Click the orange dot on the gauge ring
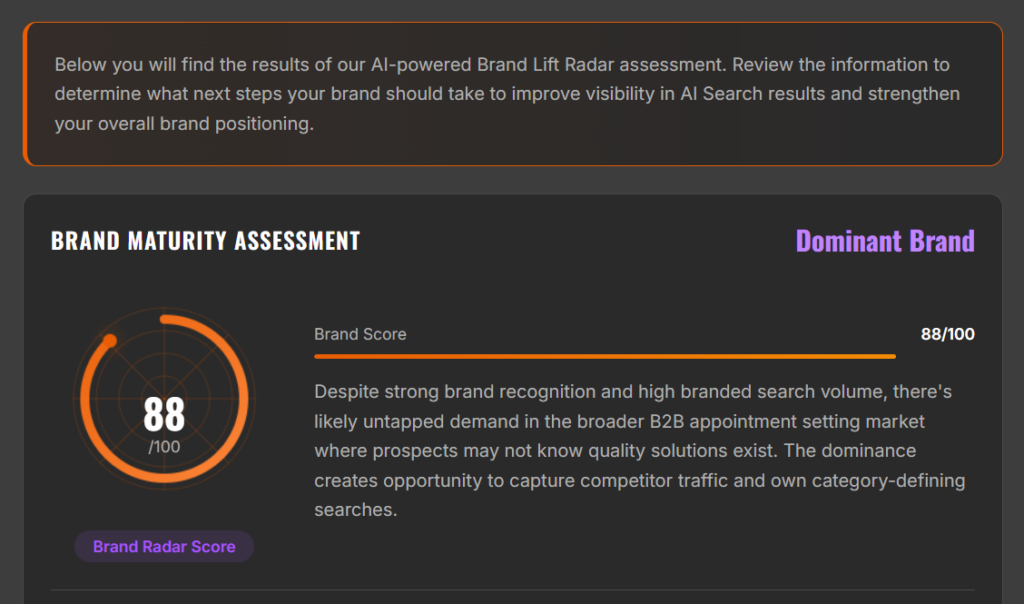The height and width of the screenshot is (604, 1024). click(x=110, y=341)
